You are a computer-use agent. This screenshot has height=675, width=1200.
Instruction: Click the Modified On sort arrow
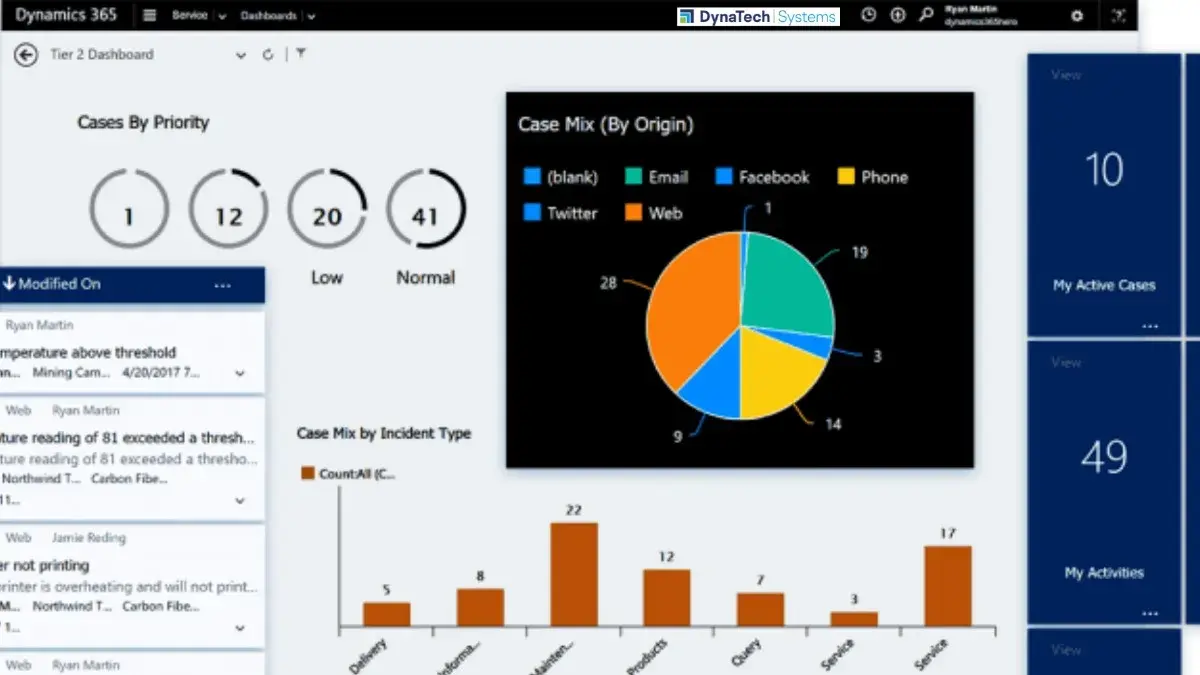(7, 284)
